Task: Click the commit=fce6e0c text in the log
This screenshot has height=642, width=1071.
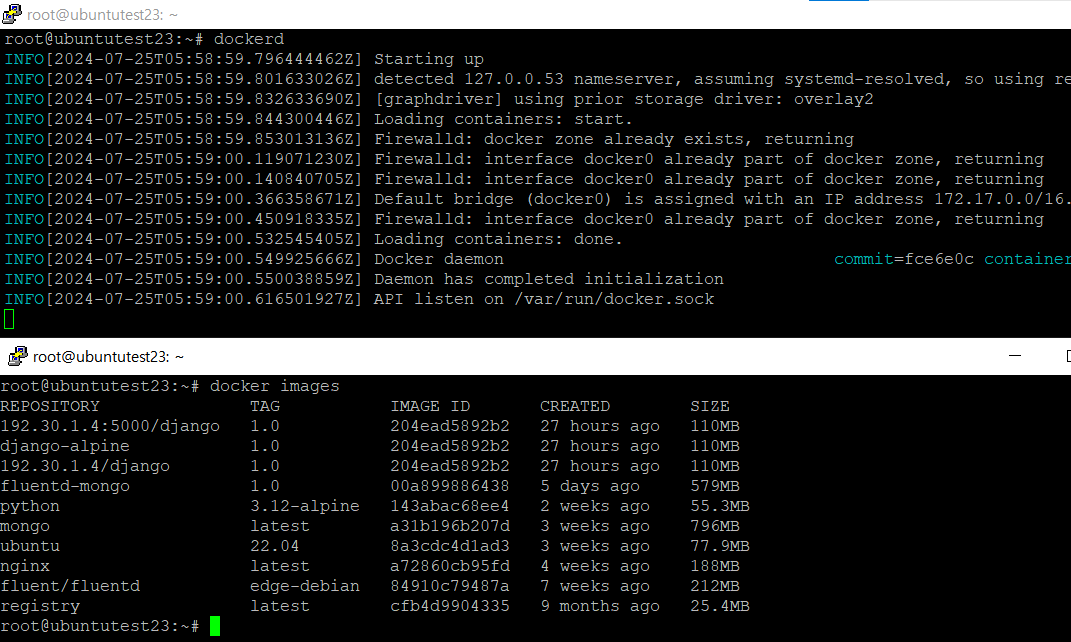Action: [904, 259]
